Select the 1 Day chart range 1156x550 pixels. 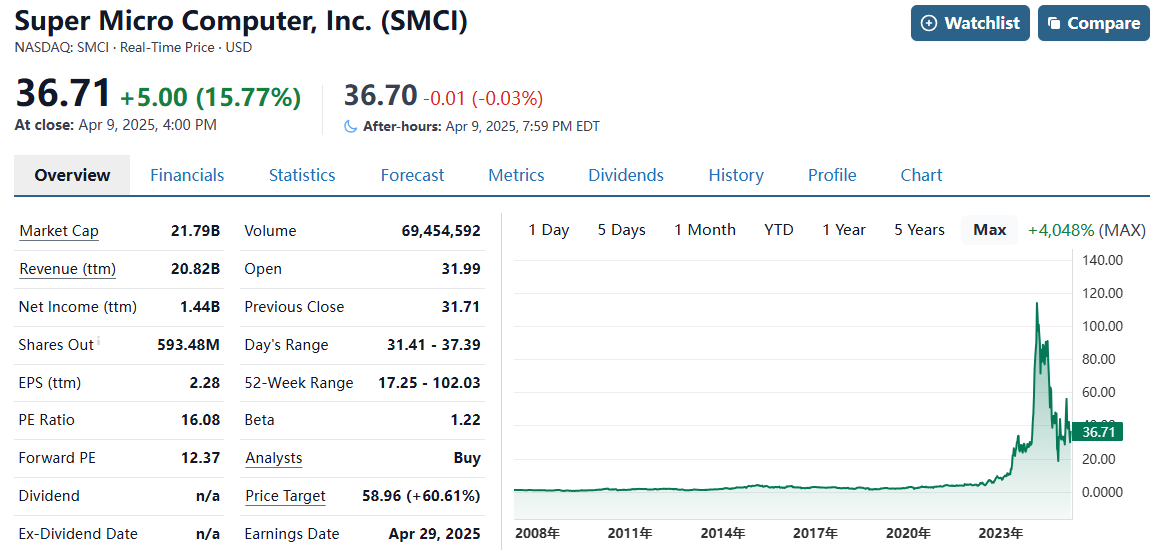(x=549, y=230)
